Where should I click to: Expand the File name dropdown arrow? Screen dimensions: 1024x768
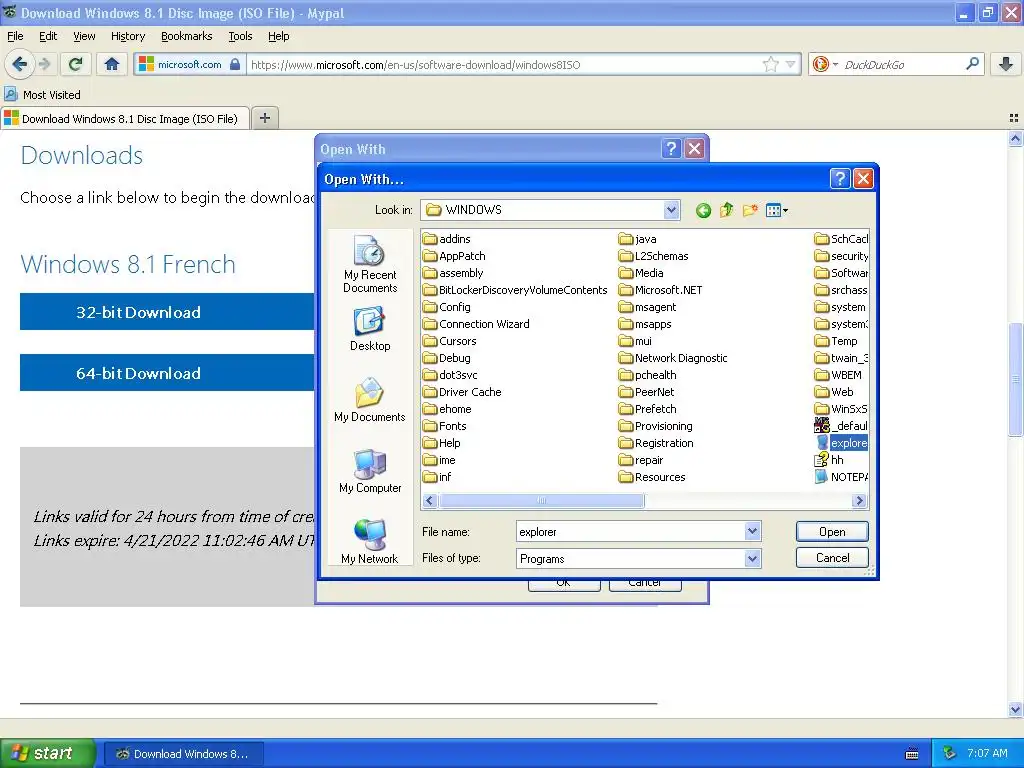752,532
